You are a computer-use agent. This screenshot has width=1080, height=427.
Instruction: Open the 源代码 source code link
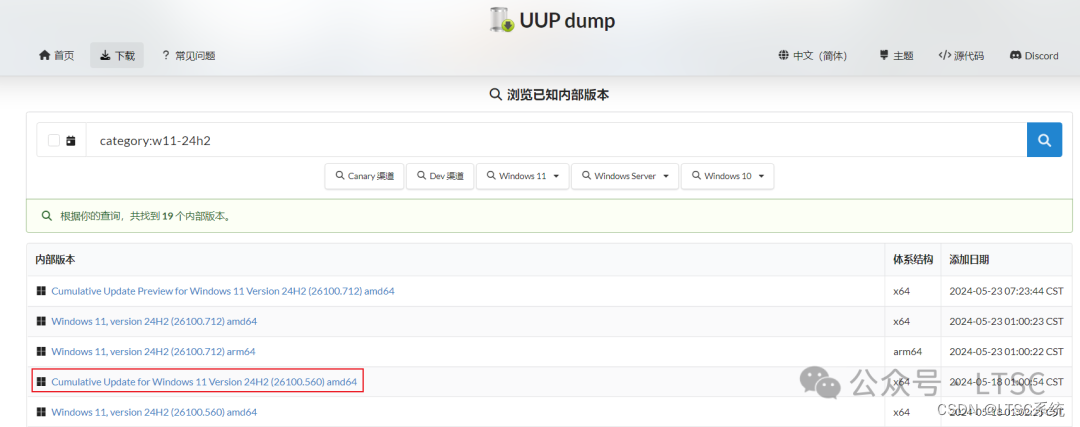tap(961, 56)
